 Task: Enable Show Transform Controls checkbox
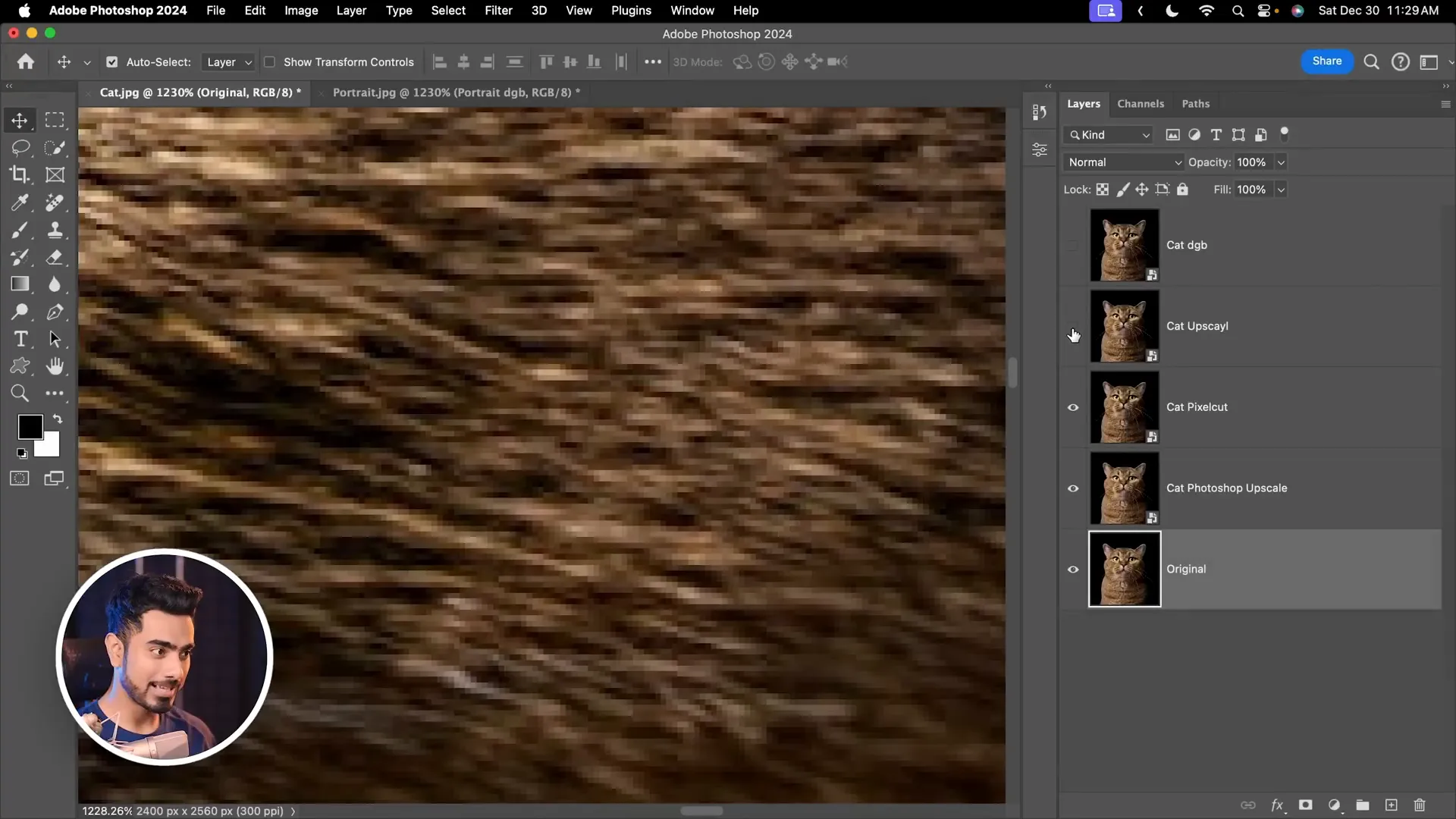[269, 62]
